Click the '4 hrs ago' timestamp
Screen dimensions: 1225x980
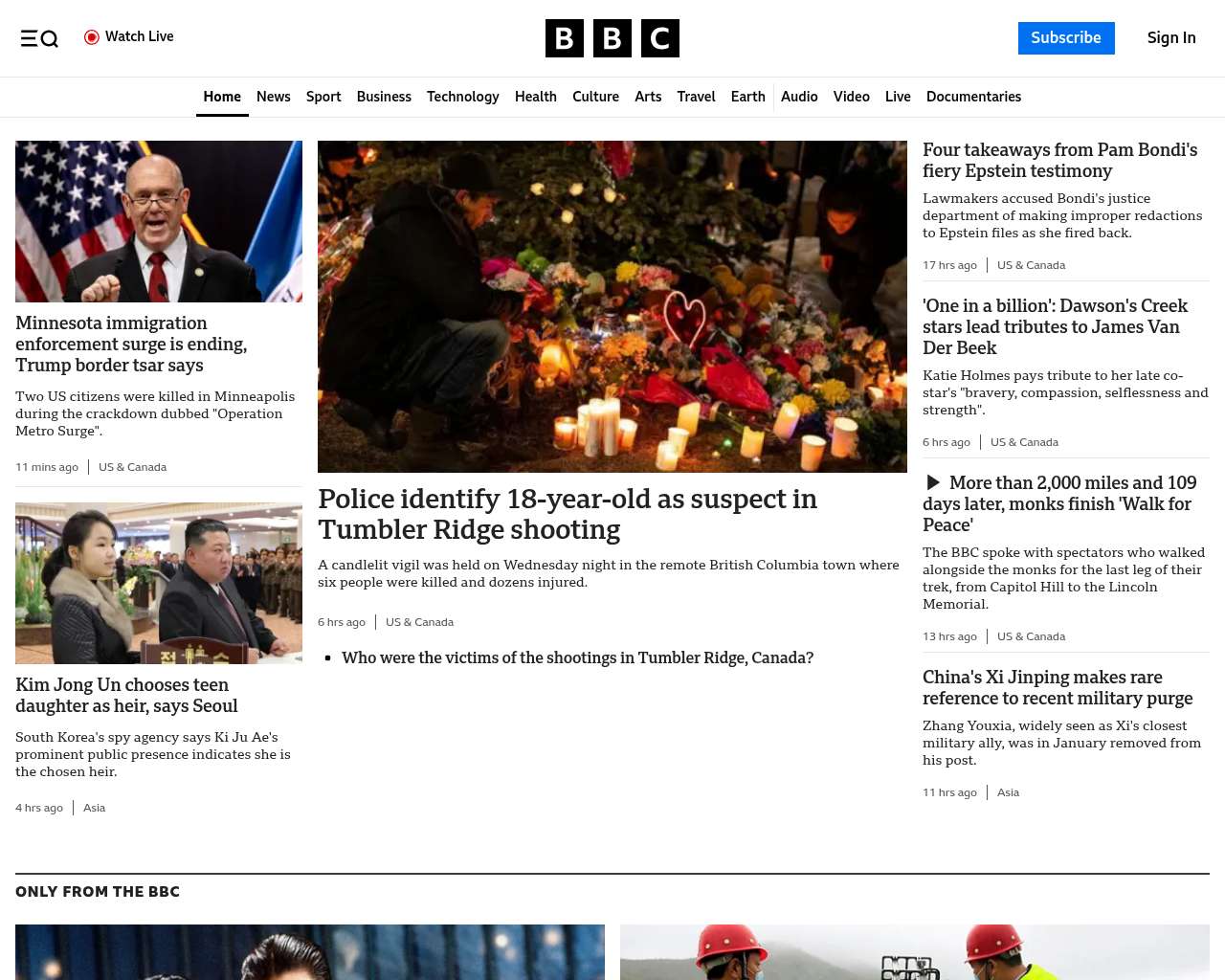tap(39, 808)
